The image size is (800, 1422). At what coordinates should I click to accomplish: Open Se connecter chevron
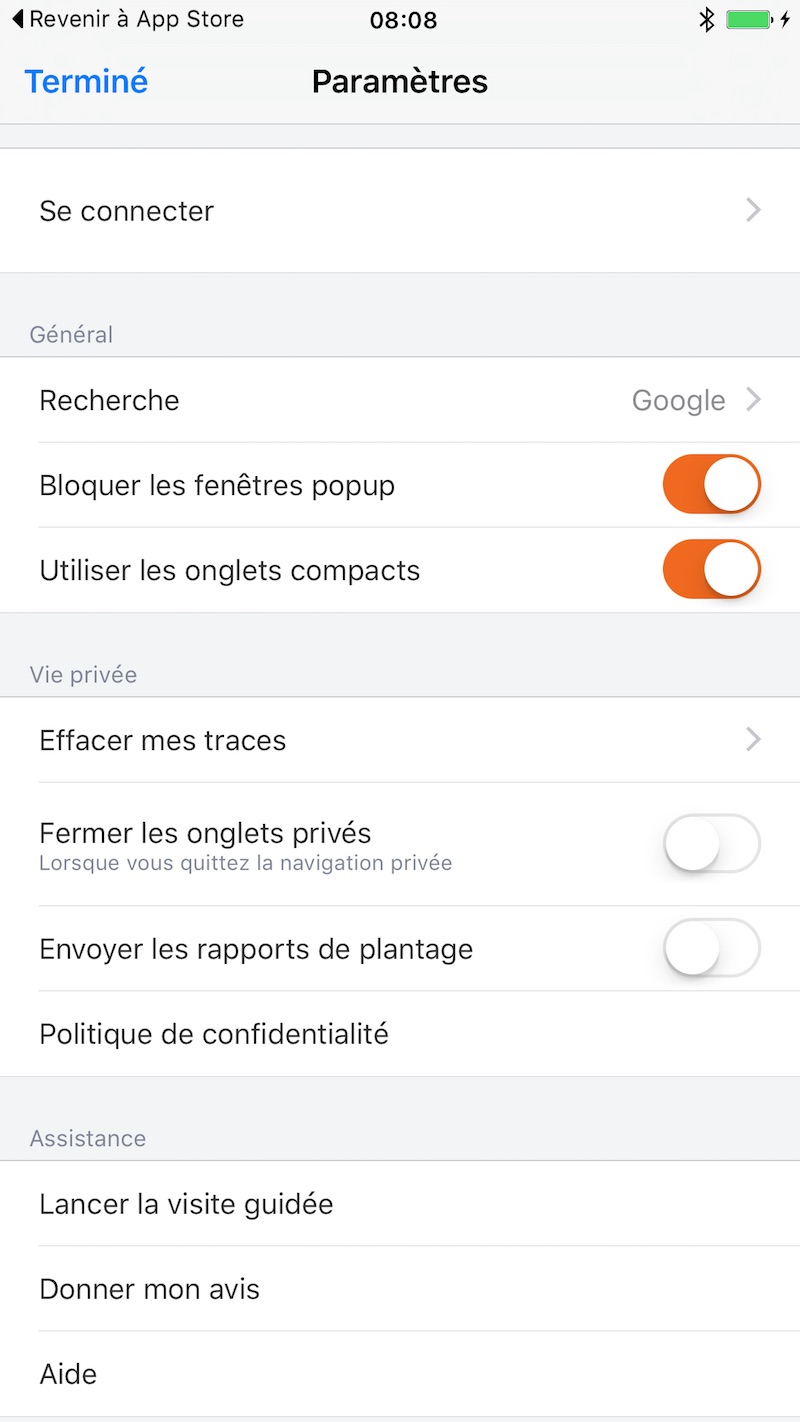point(754,210)
